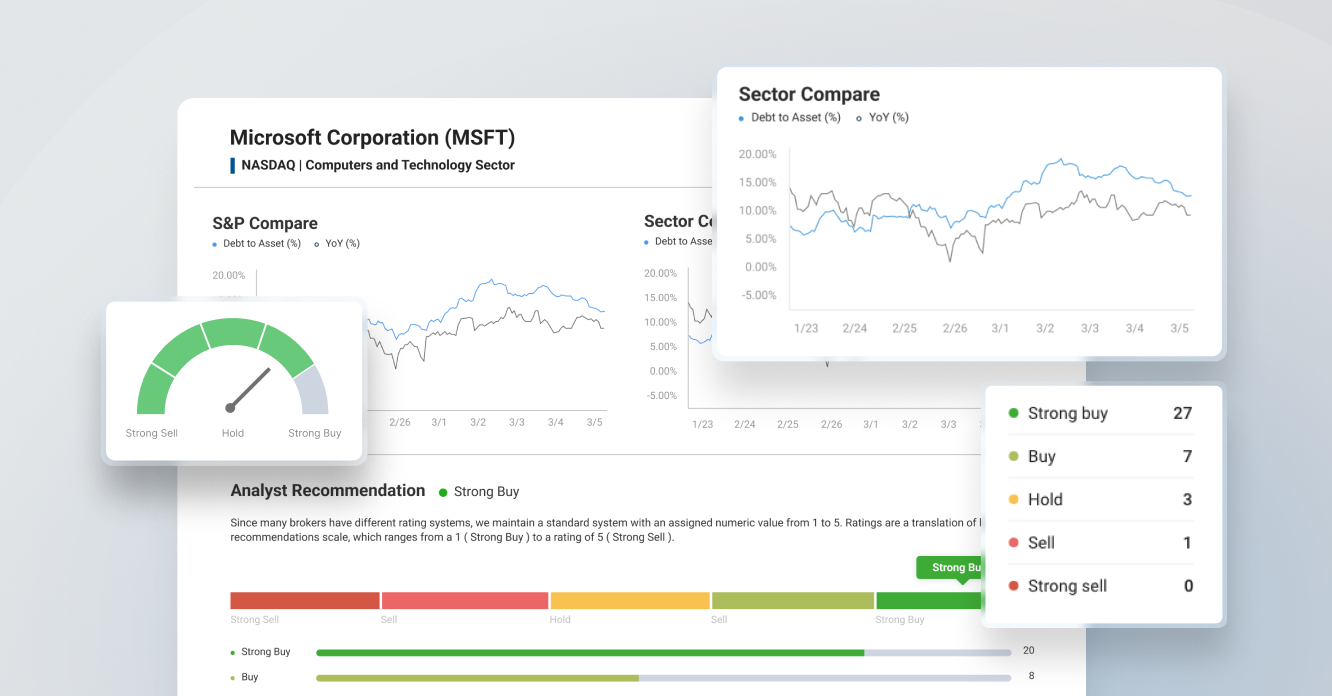Switch to the Analyst Recommendation section
The height and width of the screenshot is (696, 1332).
tap(327, 490)
